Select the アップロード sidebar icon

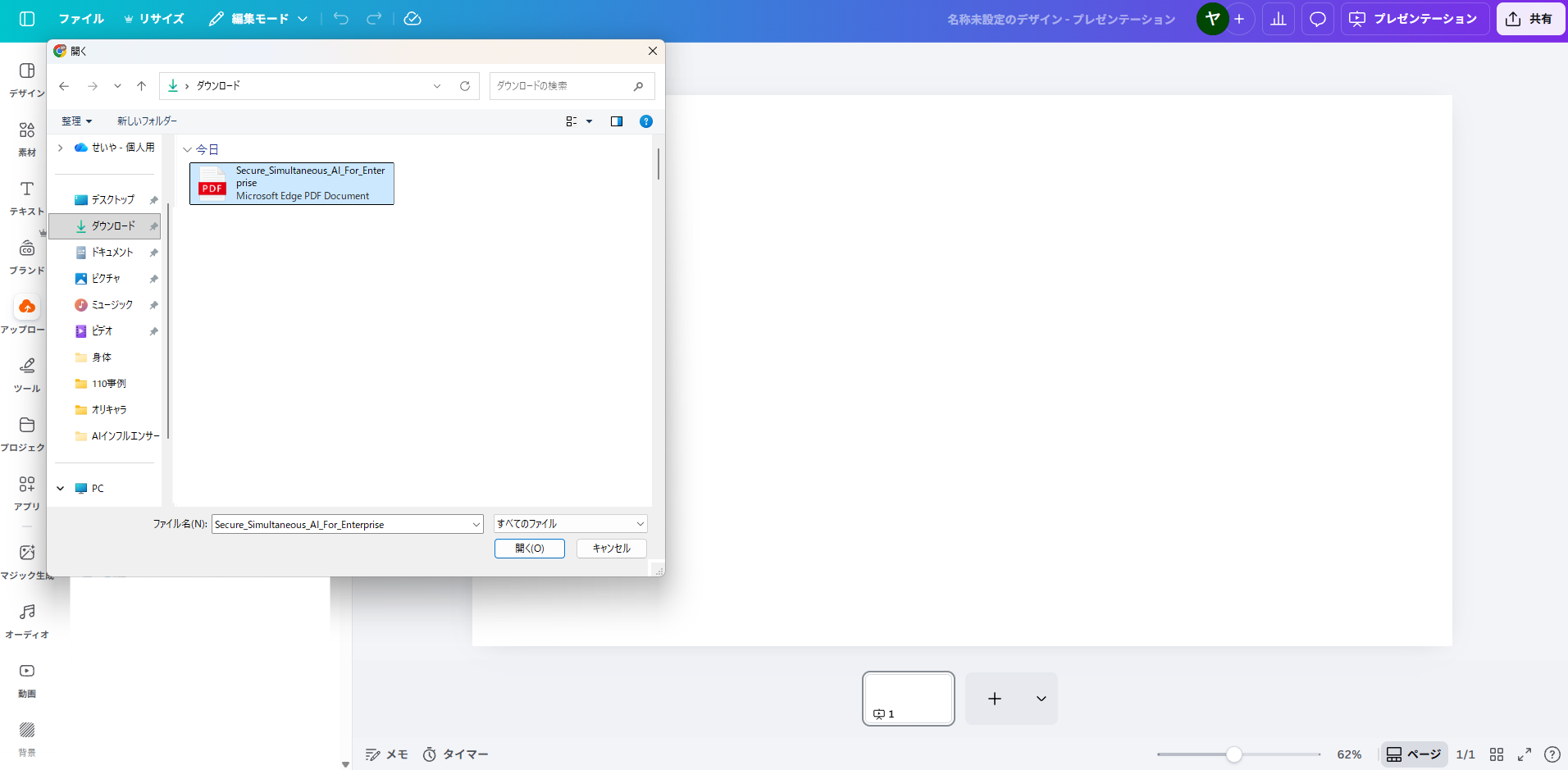[26, 307]
